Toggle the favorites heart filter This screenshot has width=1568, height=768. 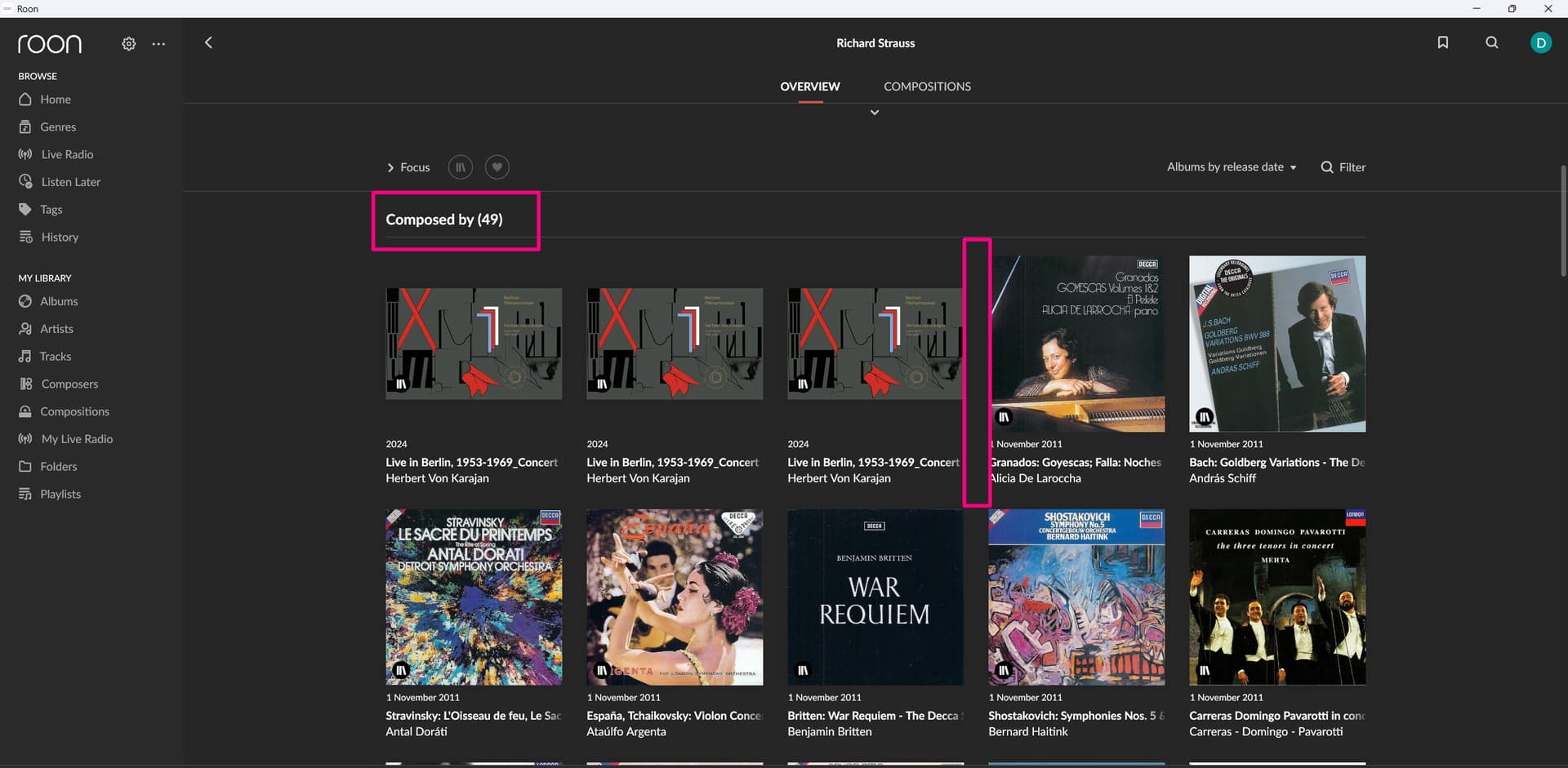497,167
